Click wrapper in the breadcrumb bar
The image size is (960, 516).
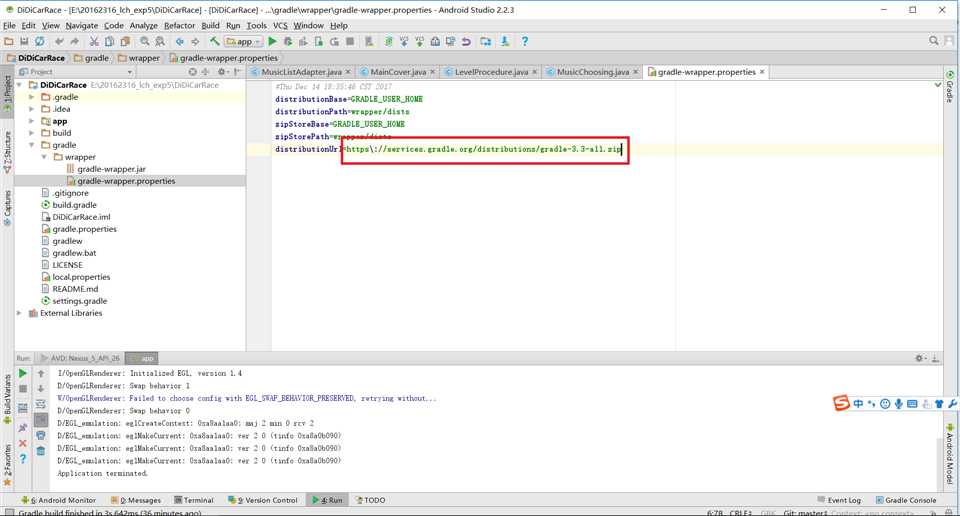(x=144, y=58)
